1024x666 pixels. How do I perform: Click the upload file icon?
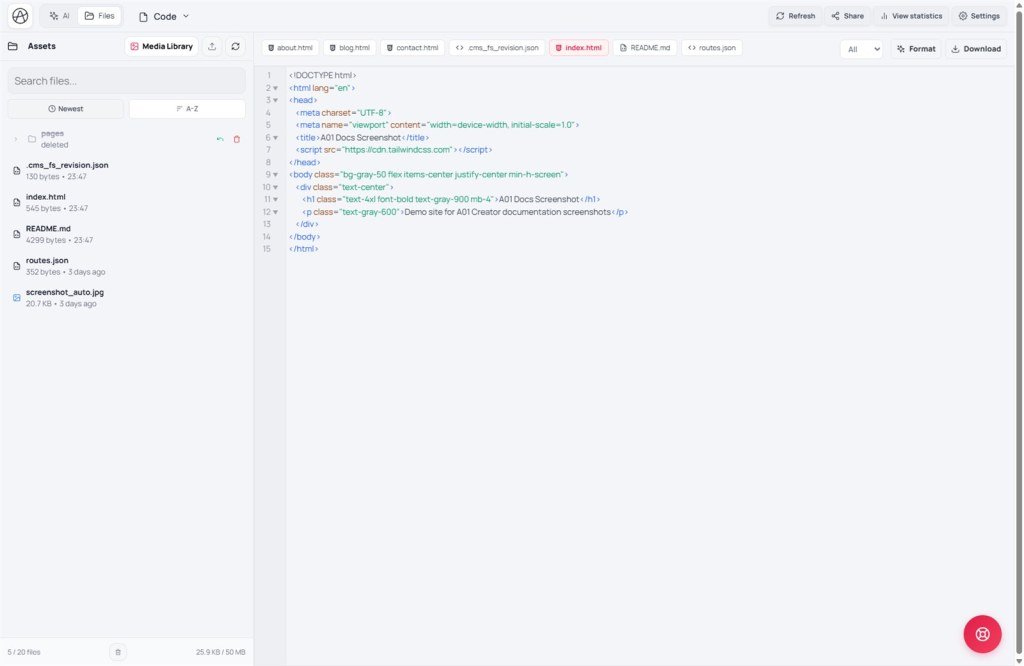[212, 46]
